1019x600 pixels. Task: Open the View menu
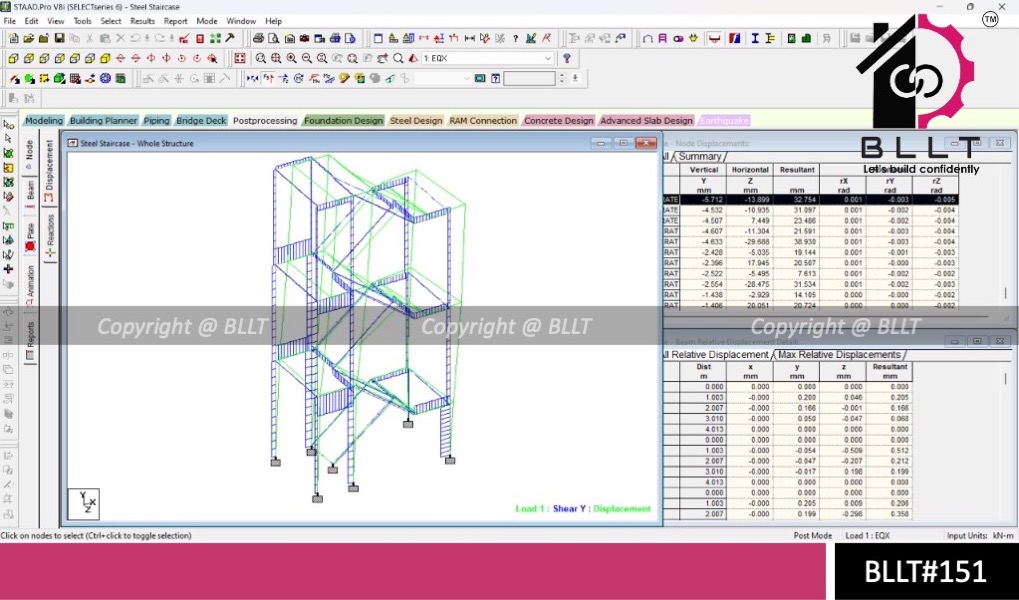pos(56,21)
